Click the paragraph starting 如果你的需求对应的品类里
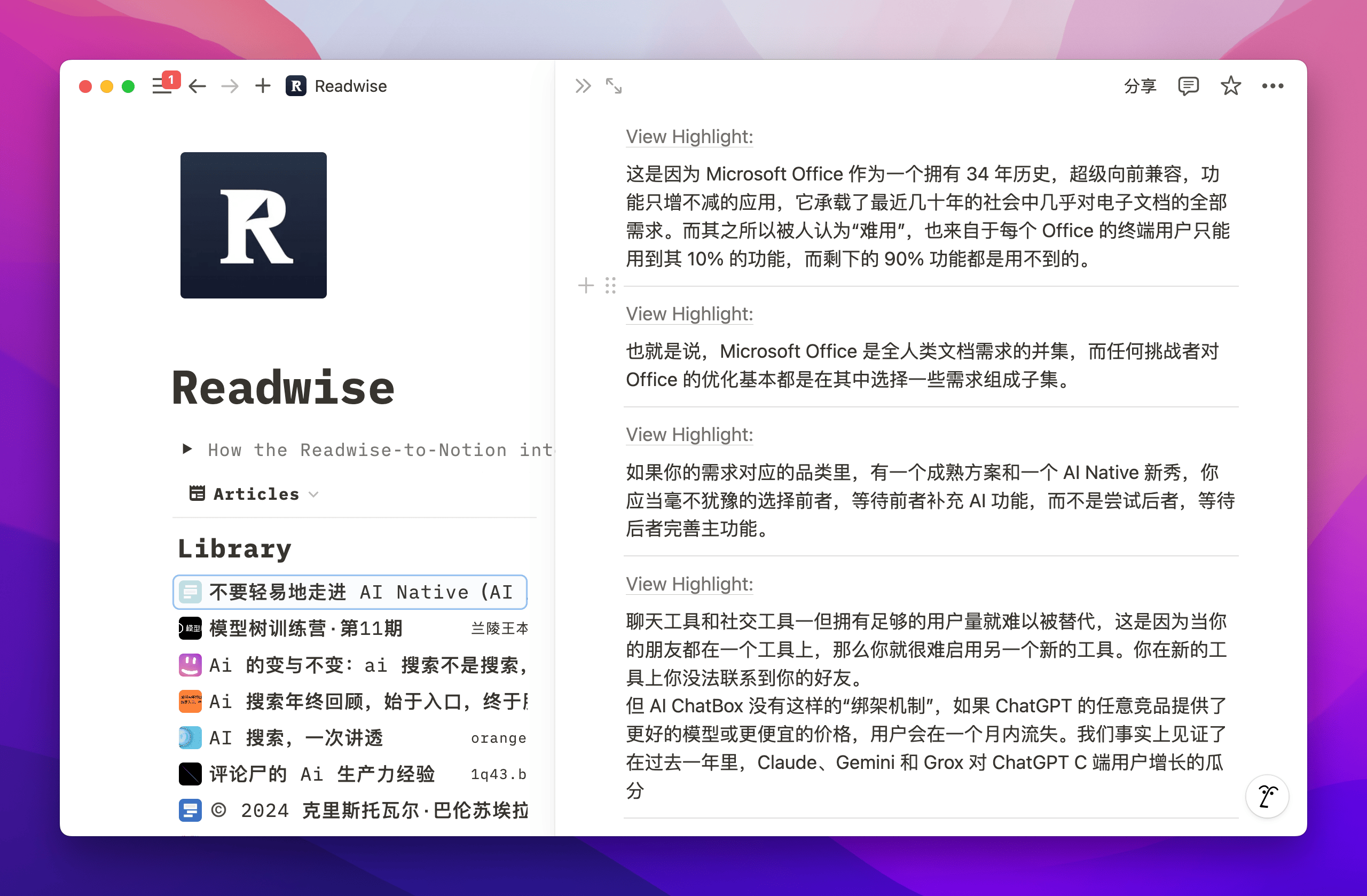 pos(931,500)
